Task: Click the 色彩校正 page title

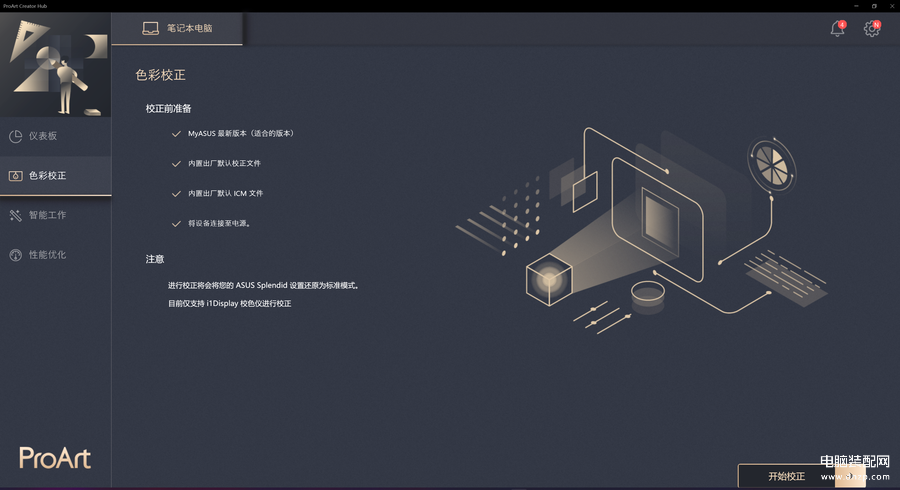Action: point(160,75)
